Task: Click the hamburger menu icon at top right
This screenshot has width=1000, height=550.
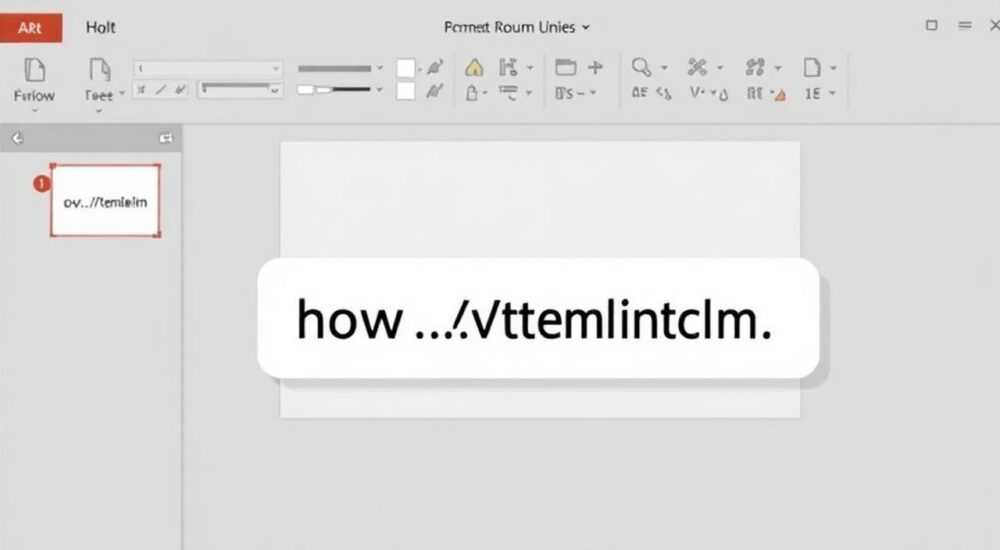Action: click(x=965, y=25)
